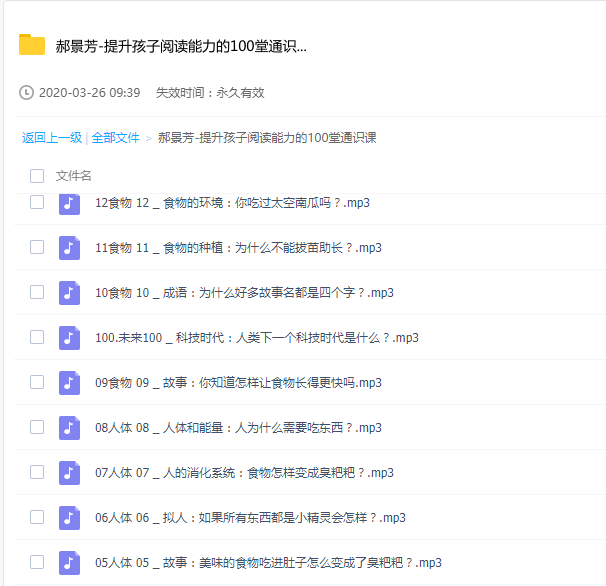Toggle the select-all checkbox beside 文件名
The height and width of the screenshot is (586, 606).
coord(37,176)
